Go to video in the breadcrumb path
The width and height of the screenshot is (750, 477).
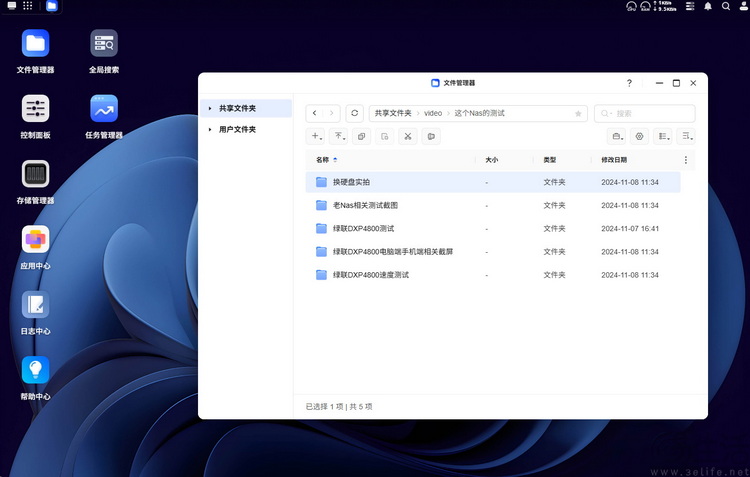point(433,113)
